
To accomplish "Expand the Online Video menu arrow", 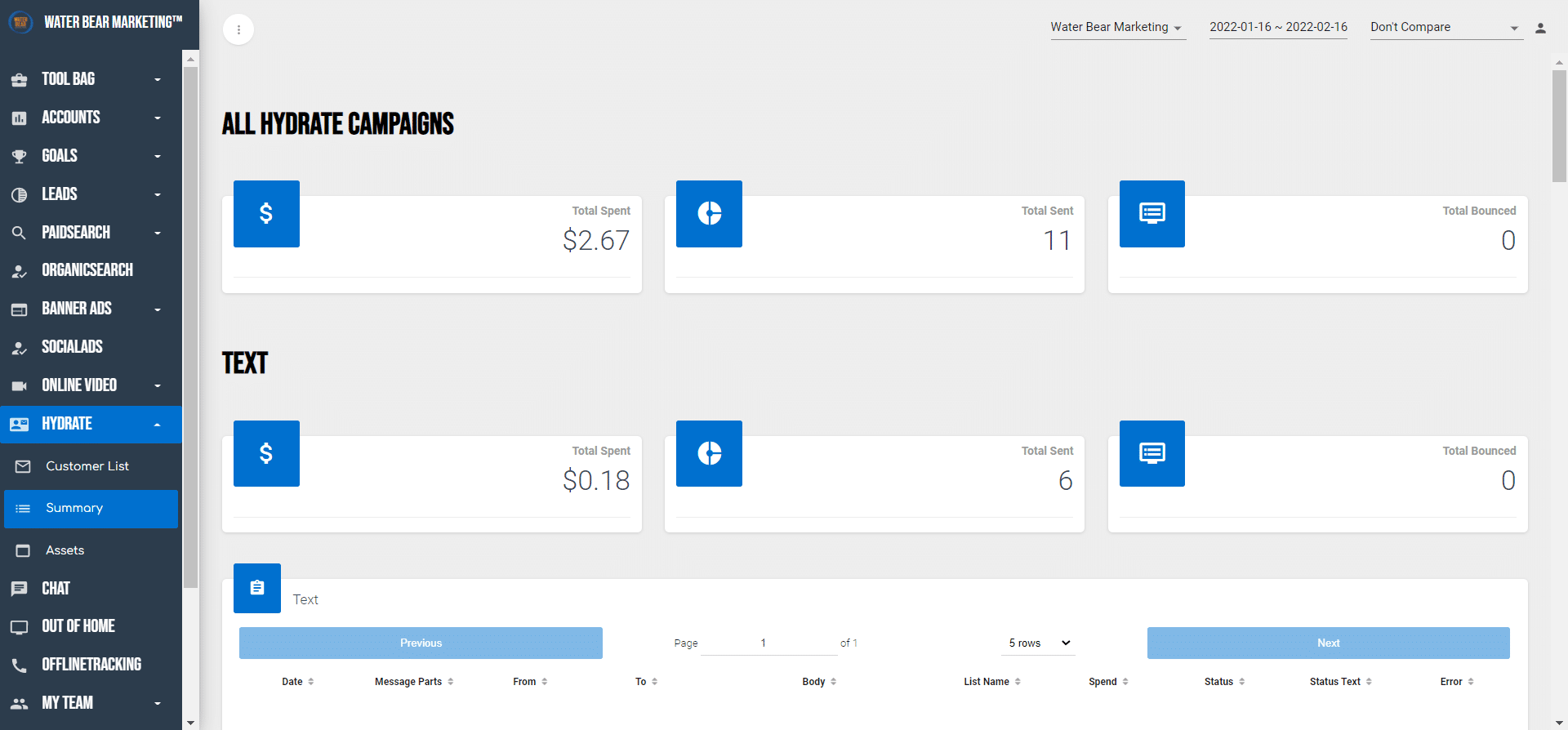I will [x=158, y=386].
